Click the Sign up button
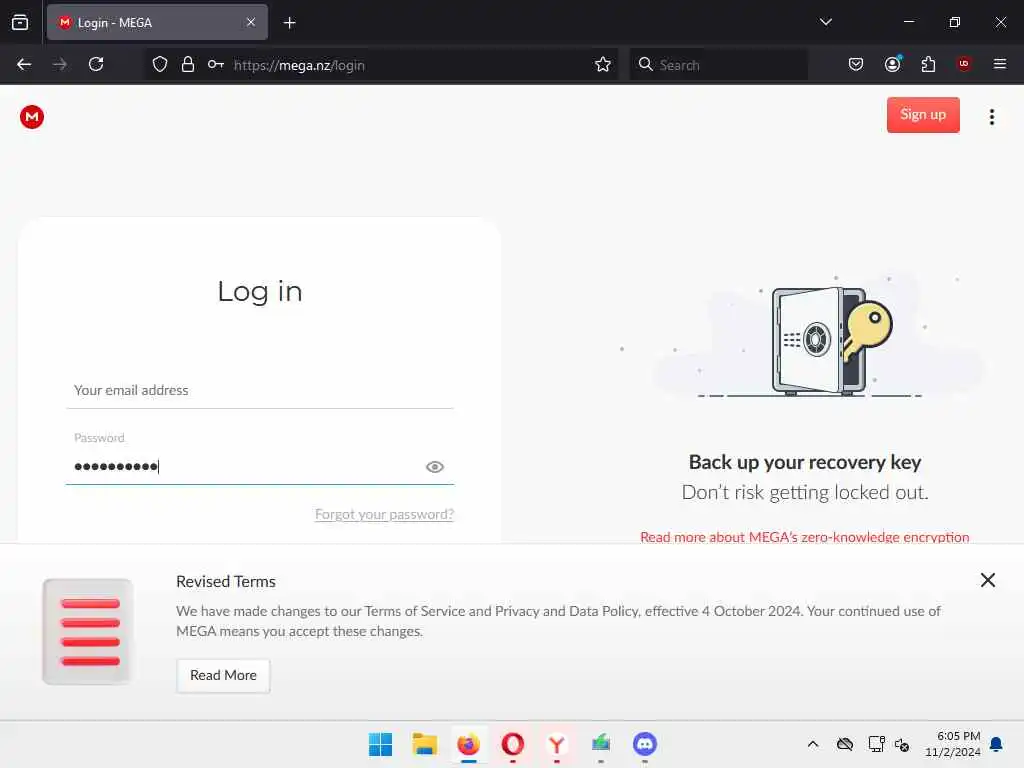Viewport: 1024px width, 768px height. tap(923, 114)
